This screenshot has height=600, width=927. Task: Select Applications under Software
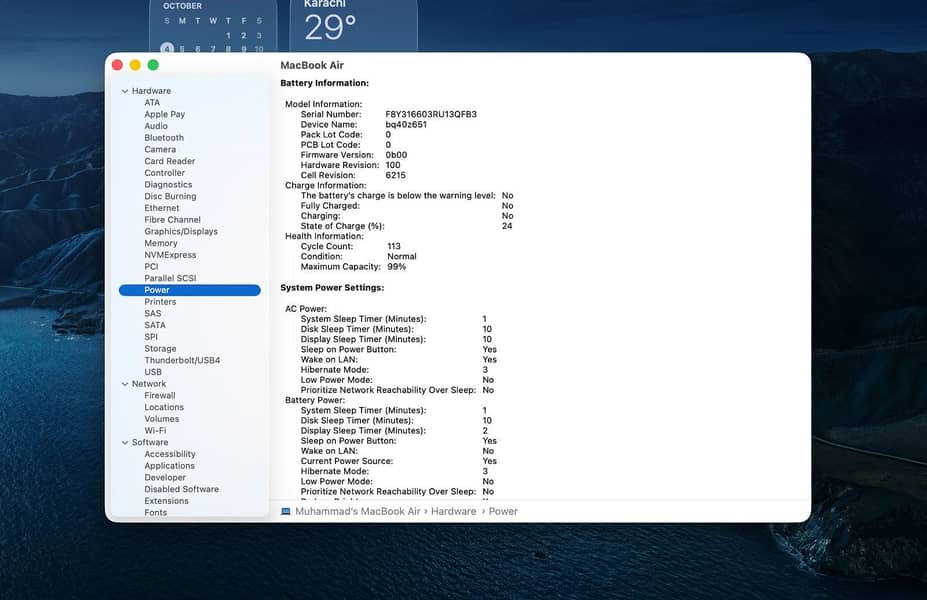pos(169,466)
